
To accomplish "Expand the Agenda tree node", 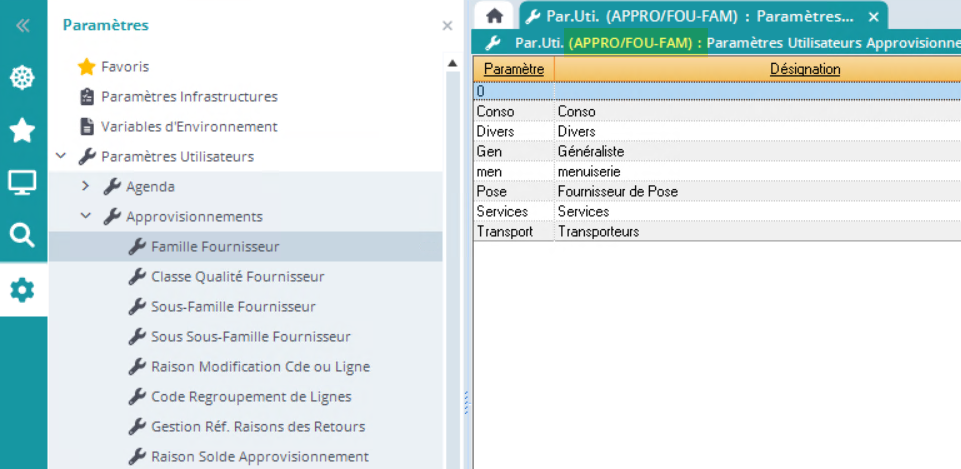I will click(x=86, y=187).
